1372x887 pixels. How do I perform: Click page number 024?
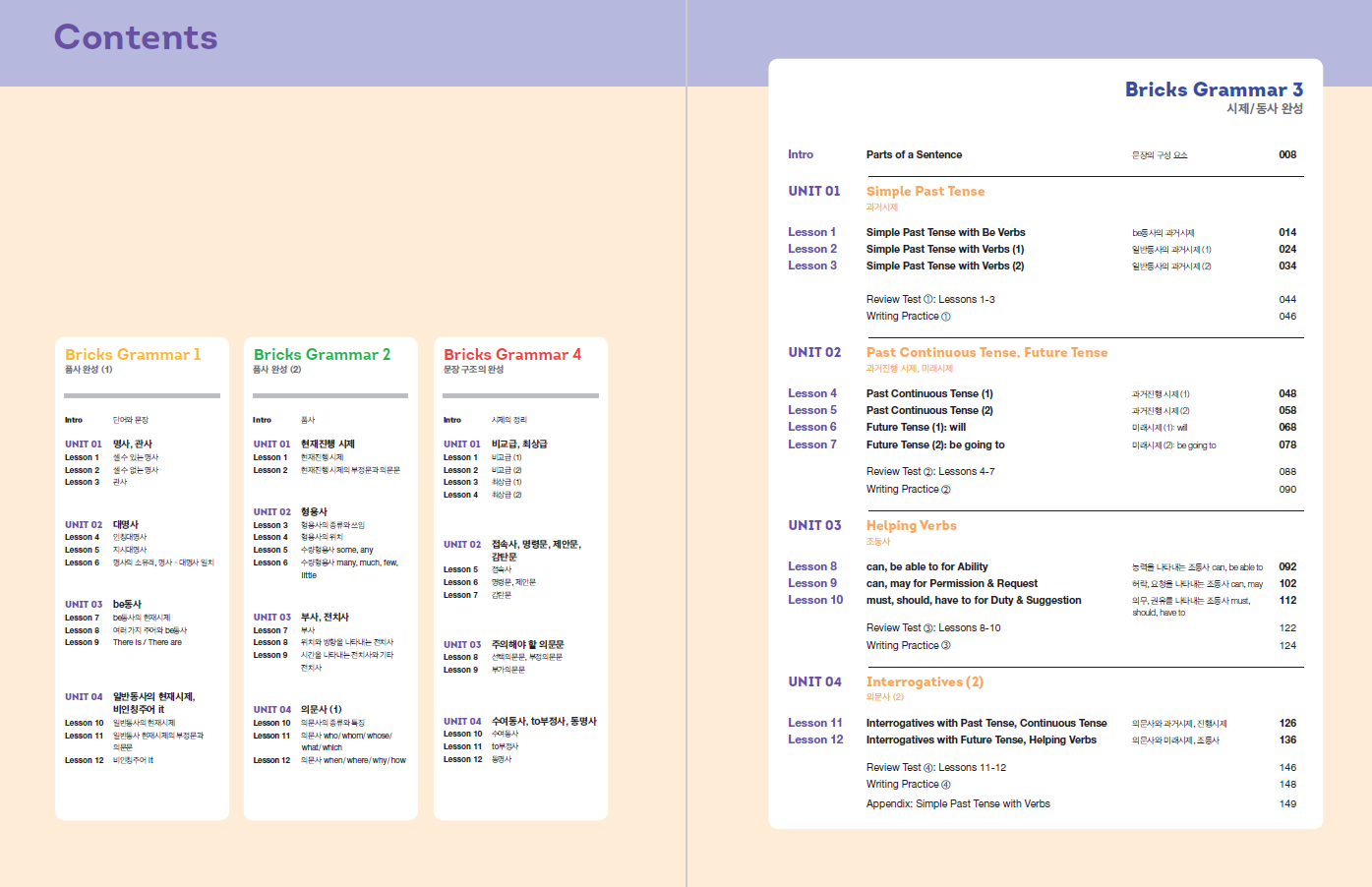pos(1287,249)
